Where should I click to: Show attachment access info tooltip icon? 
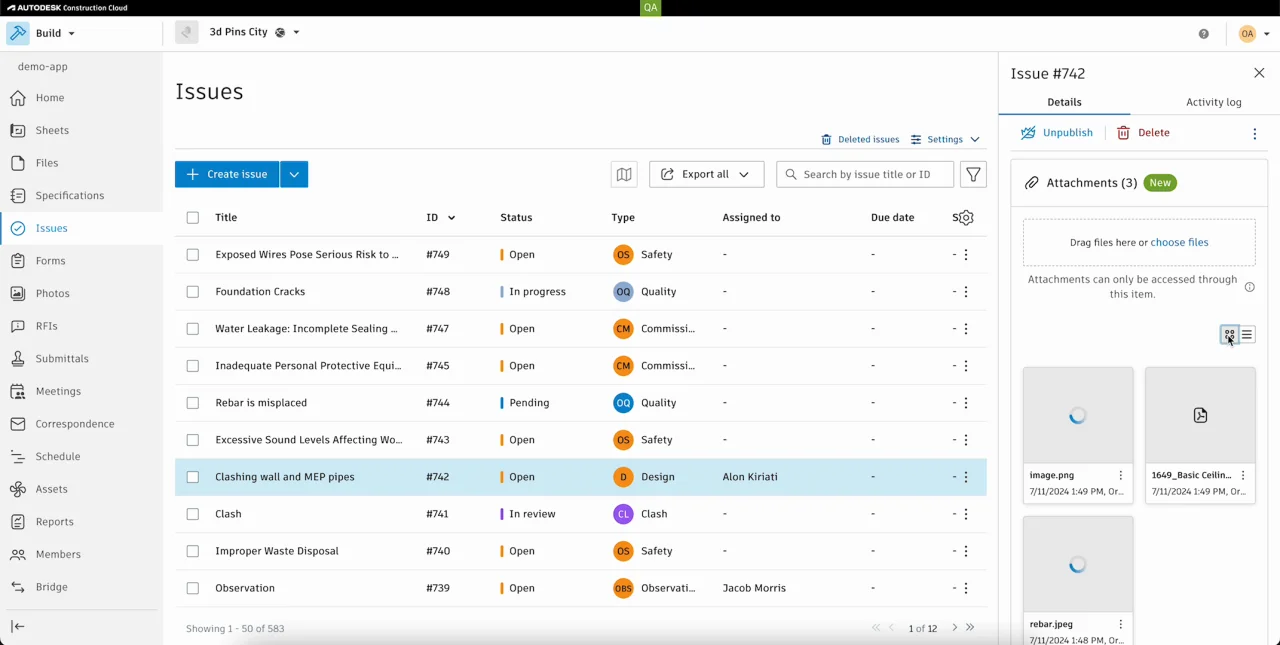[x=1250, y=287]
